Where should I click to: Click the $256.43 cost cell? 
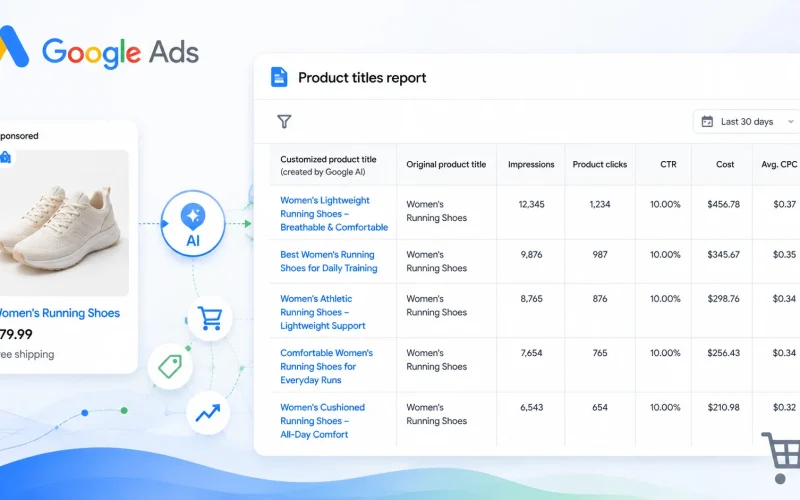coord(723,353)
